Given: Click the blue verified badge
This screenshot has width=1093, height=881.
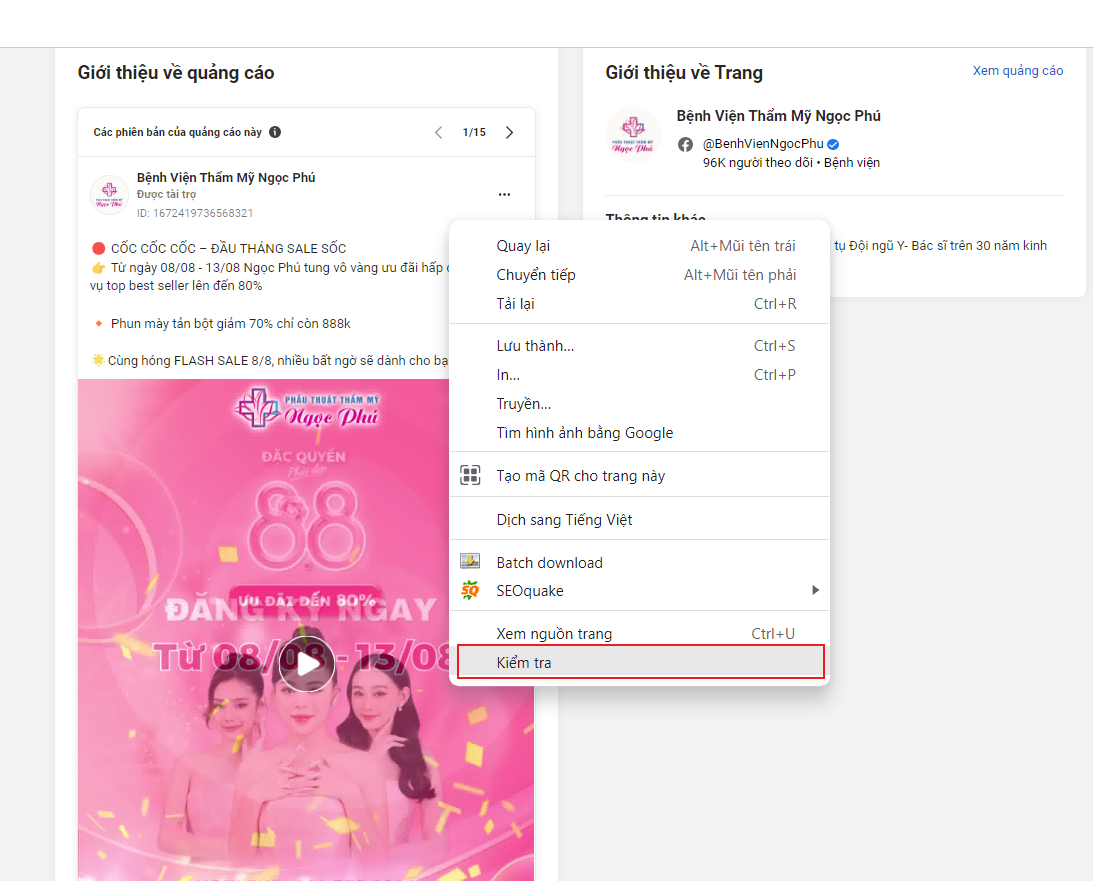Looking at the screenshot, I should click(x=833, y=144).
